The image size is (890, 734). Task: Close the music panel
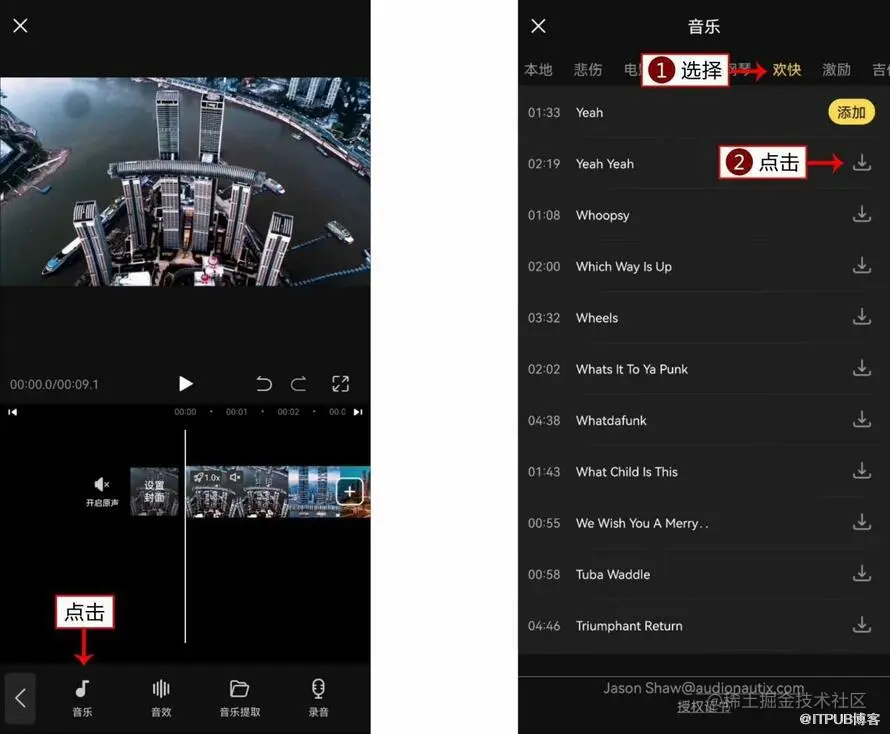pos(538,26)
